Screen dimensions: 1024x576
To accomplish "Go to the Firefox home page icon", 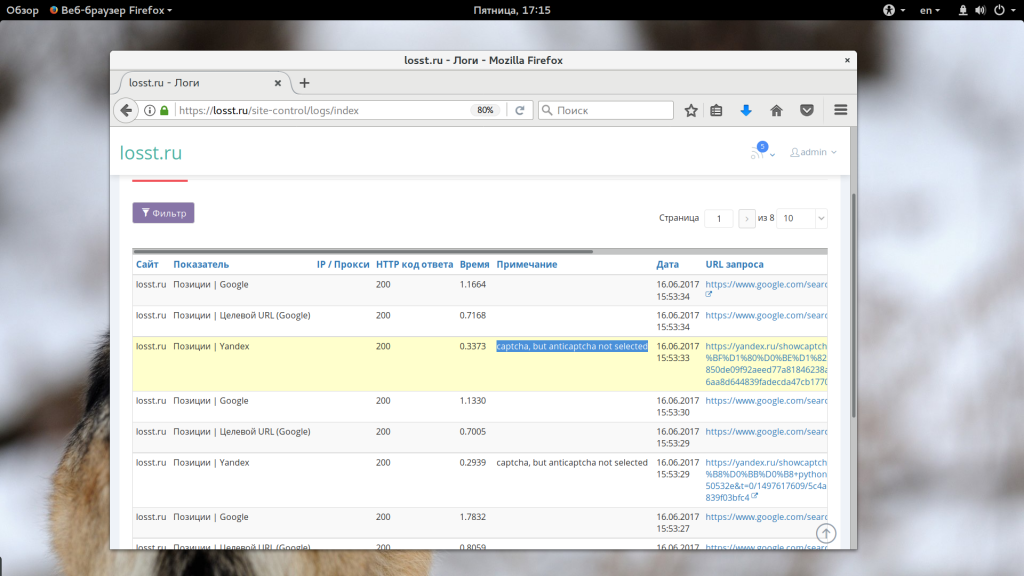I will click(x=776, y=110).
